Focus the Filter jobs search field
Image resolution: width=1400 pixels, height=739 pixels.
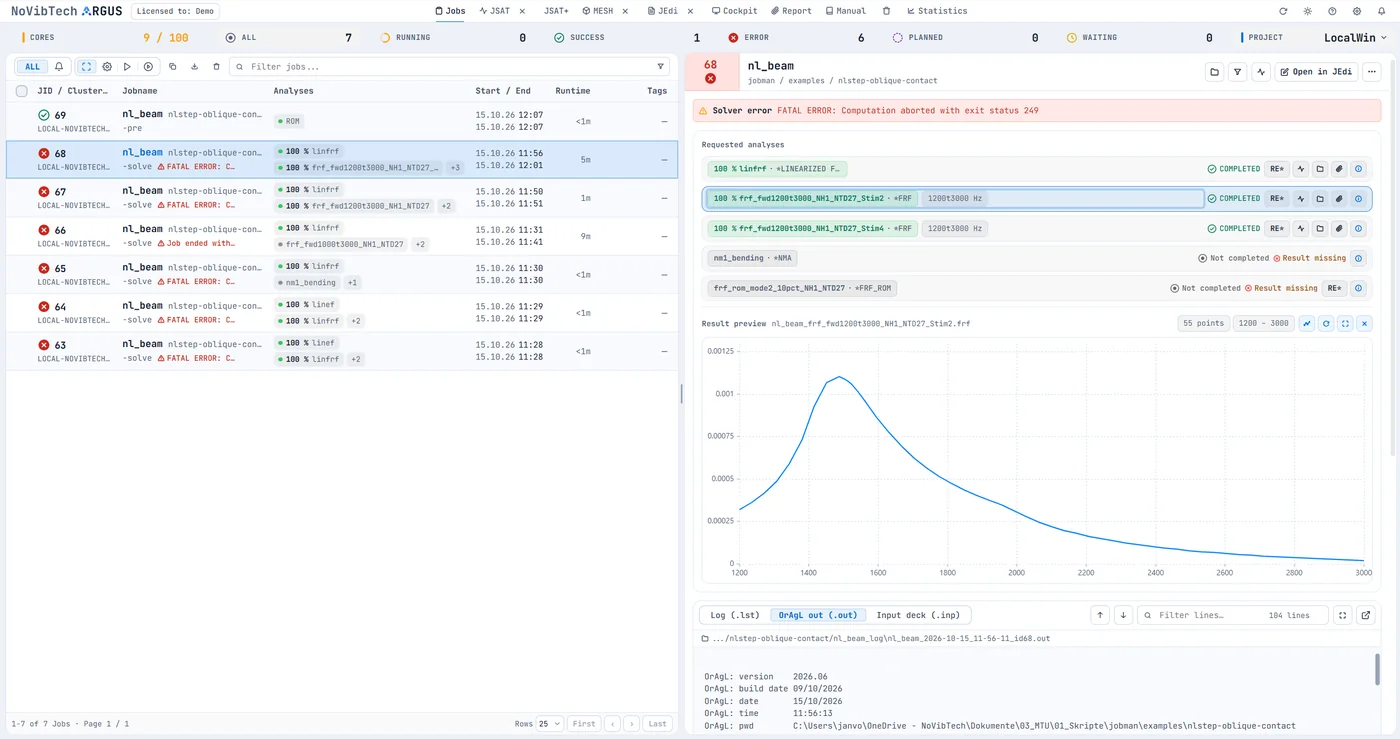(450, 67)
